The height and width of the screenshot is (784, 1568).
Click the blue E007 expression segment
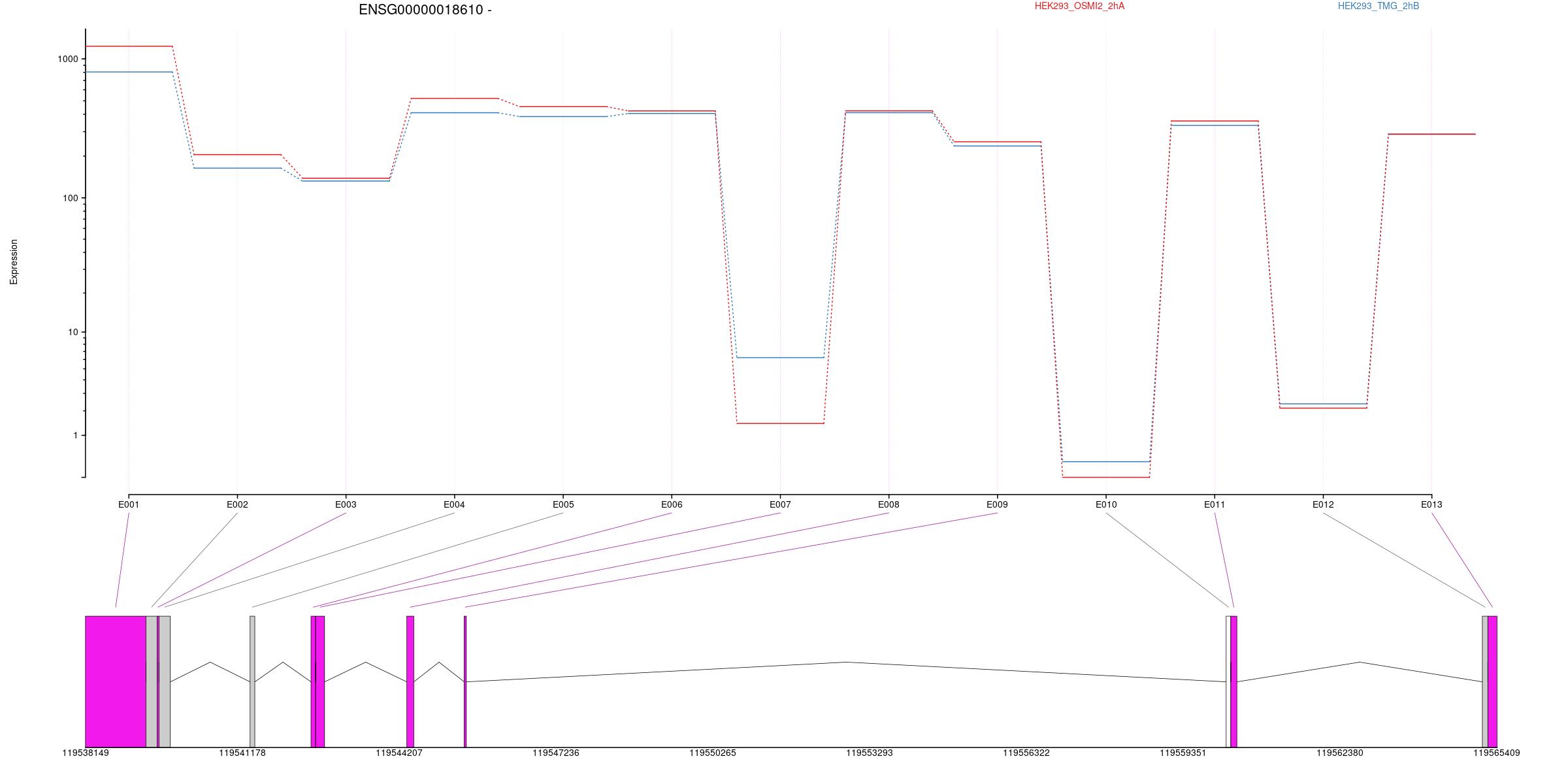[x=780, y=357]
